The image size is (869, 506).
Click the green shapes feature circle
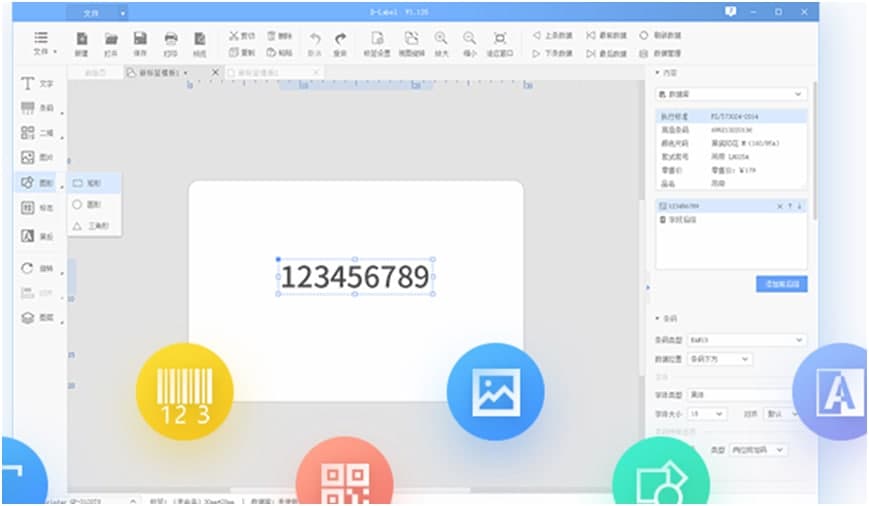(x=661, y=470)
